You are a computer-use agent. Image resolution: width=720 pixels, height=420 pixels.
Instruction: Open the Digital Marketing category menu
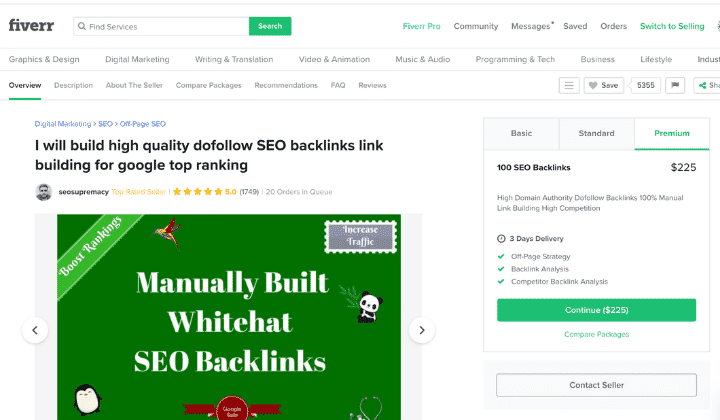[137, 59]
